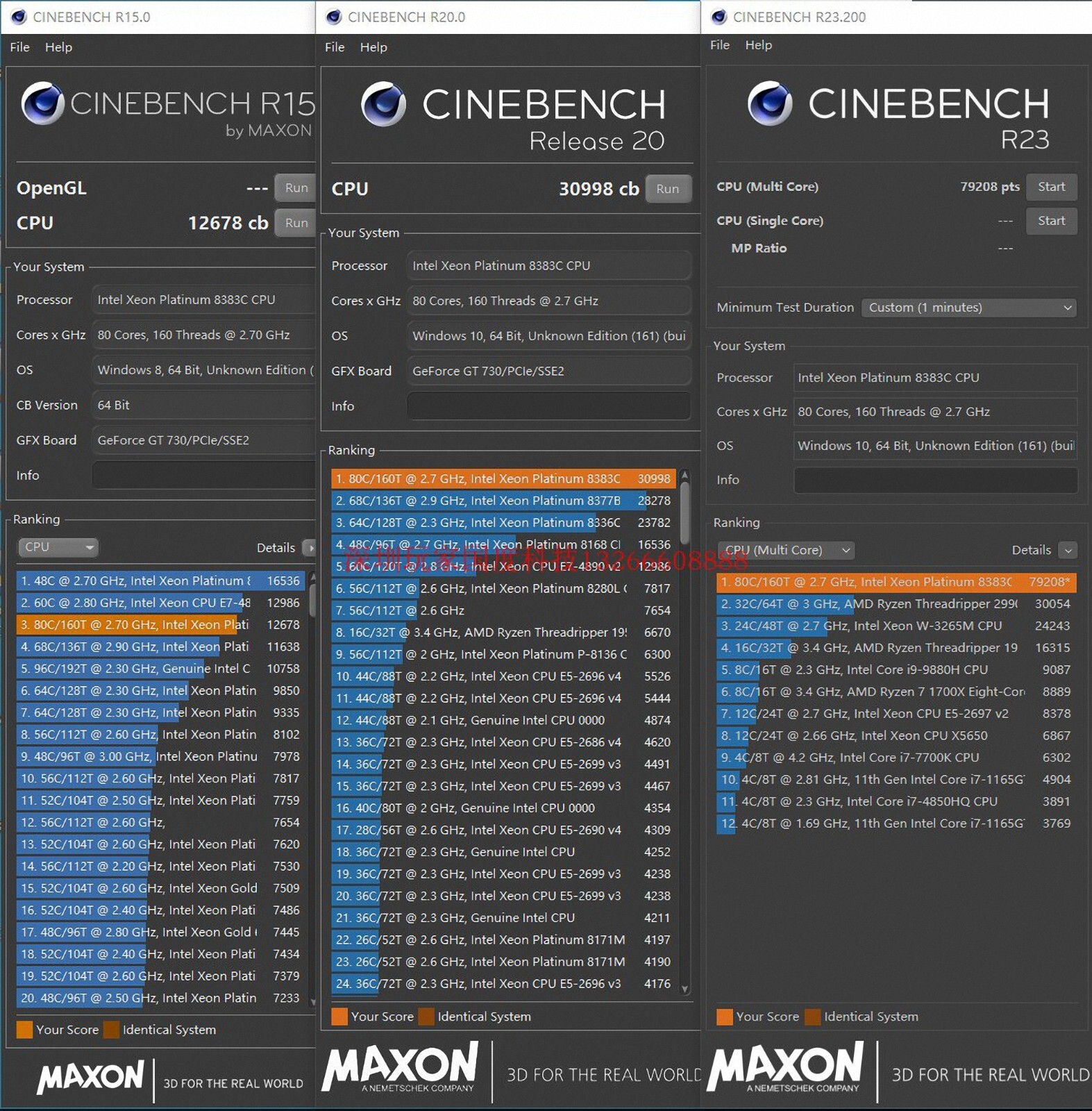Start the CPU (Single Core) test
The height and width of the screenshot is (1111, 1092).
[1050, 221]
